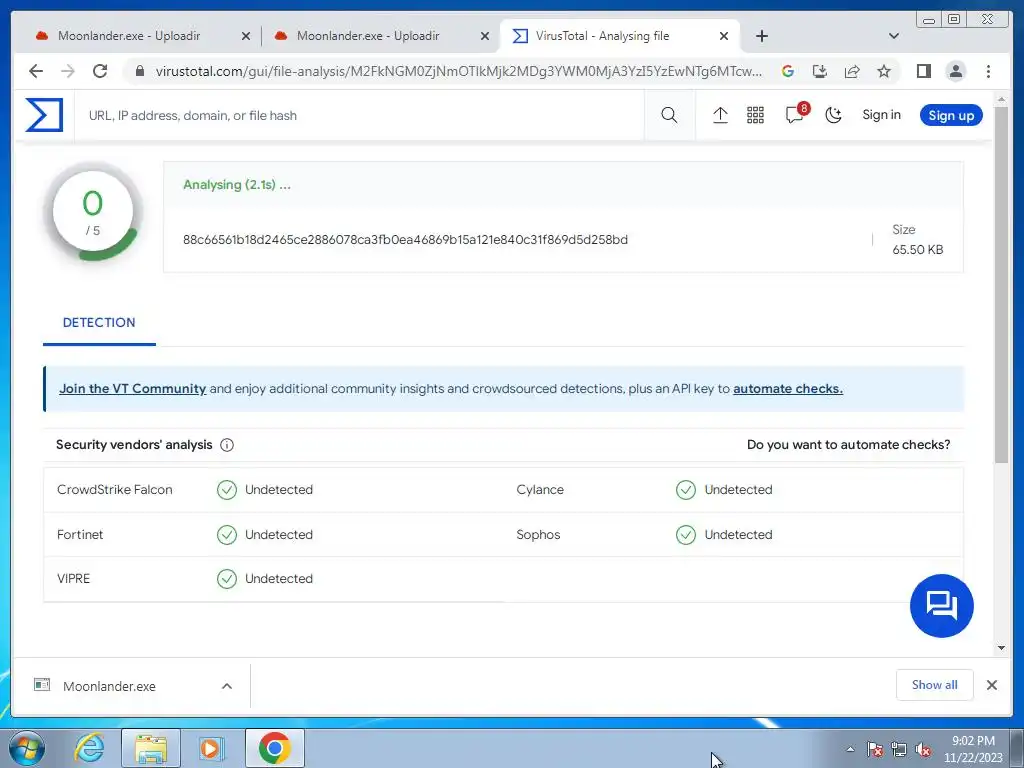Click the browser address bar URL

pyautogui.click(x=458, y=71)
